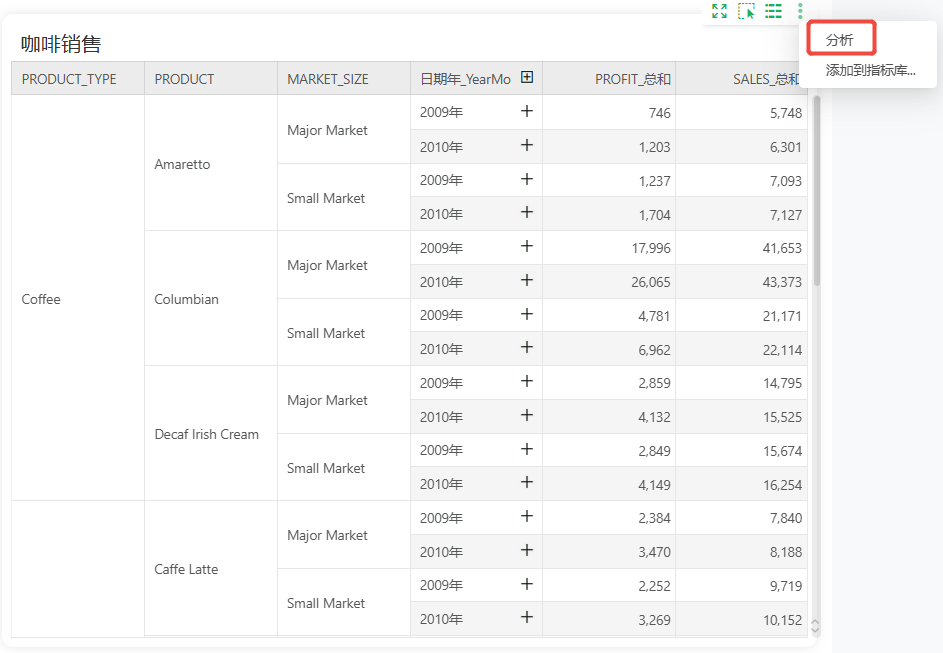The image size is (943, 653).
Task: Expand 2010年 row with profit 1,203
Action: tap(527, 145)
